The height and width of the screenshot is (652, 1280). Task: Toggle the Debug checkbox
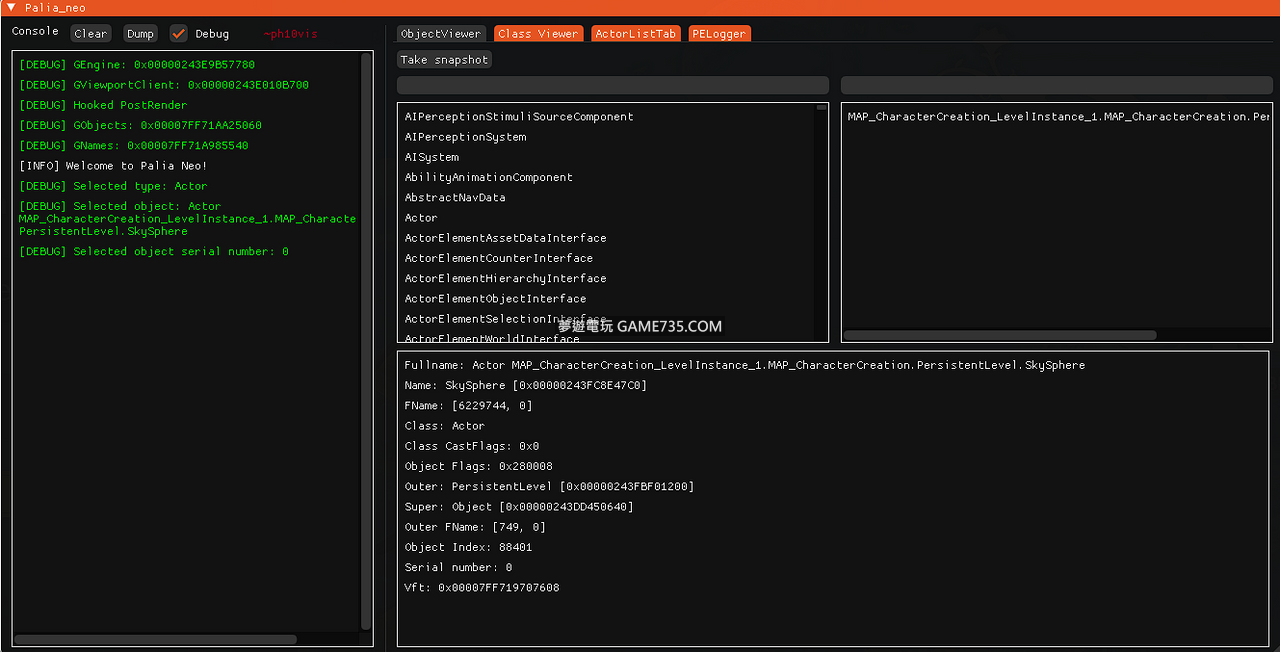point(179,34)
